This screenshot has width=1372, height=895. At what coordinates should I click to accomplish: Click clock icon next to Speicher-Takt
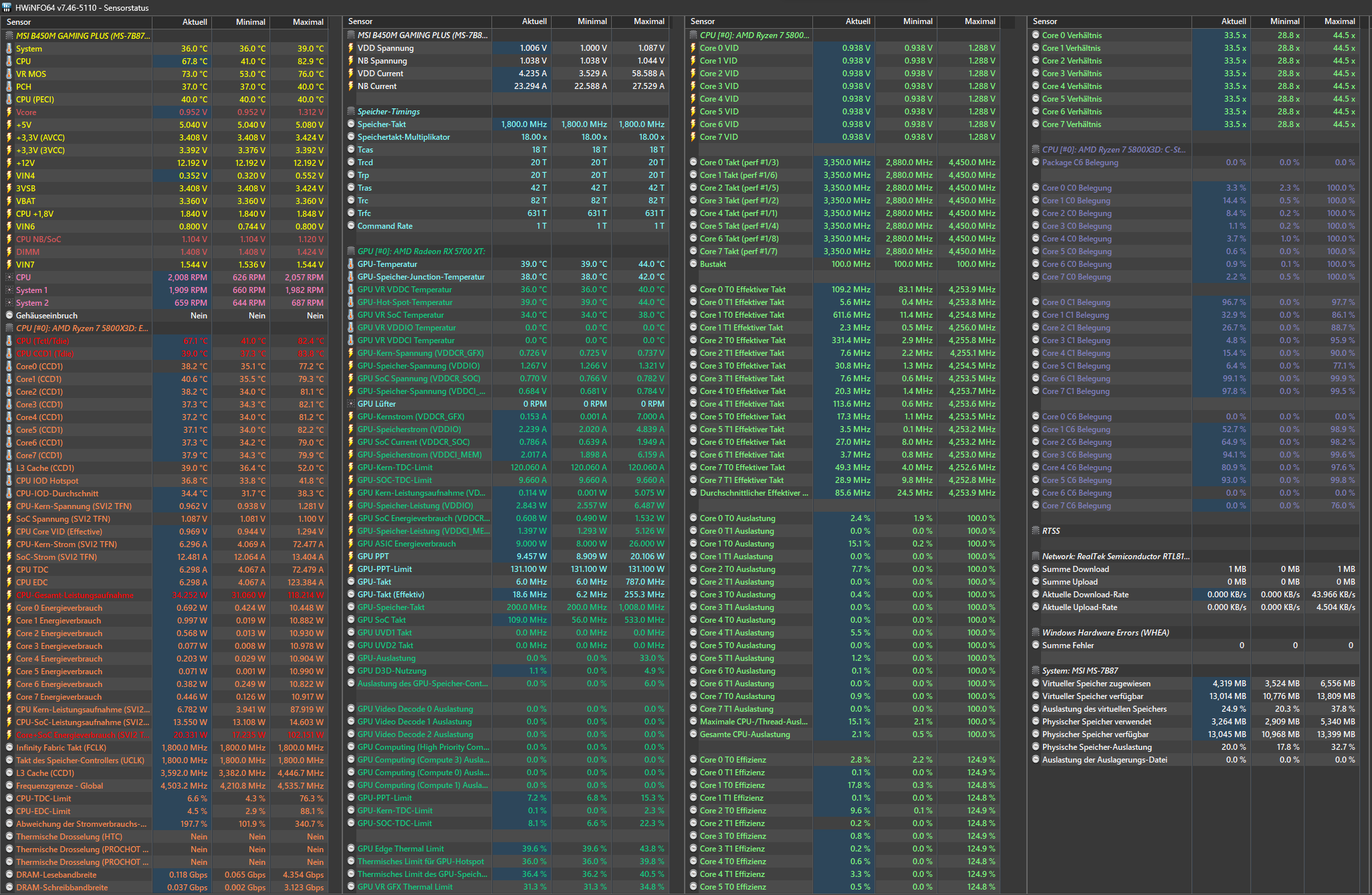[x=351, y=124]
